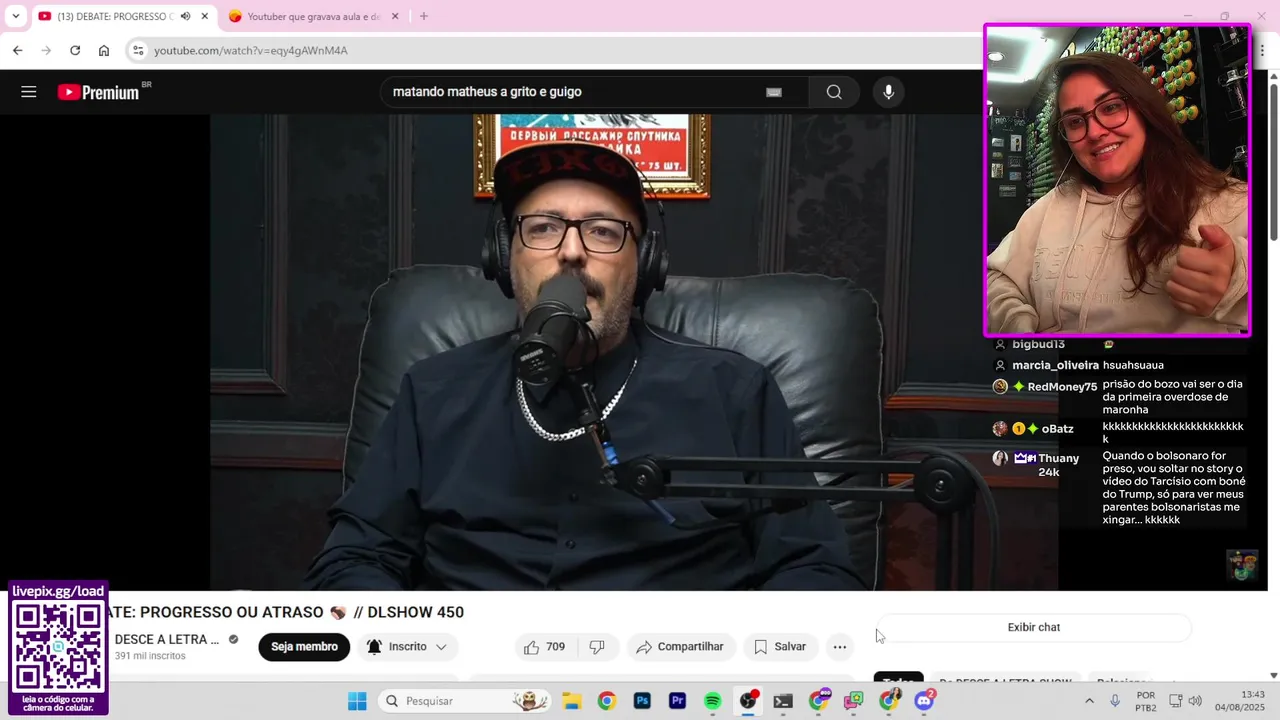Close the Youtuber que gravava tab

395,16
